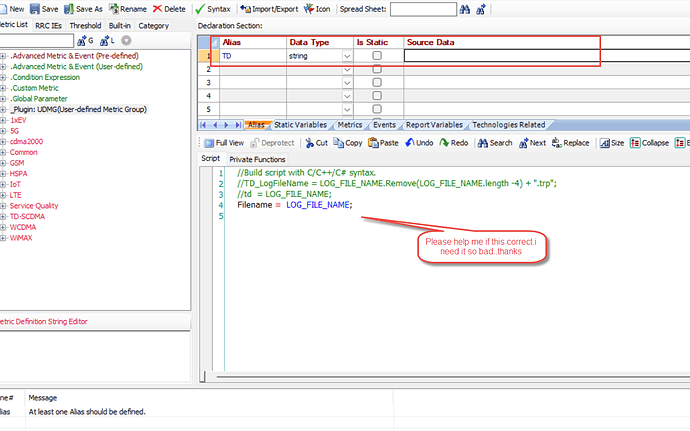Image resolution: width=690 pixels, height=431 pixels.
Task: Switch to the Threshold tab
Action: [x=85, y=26]
